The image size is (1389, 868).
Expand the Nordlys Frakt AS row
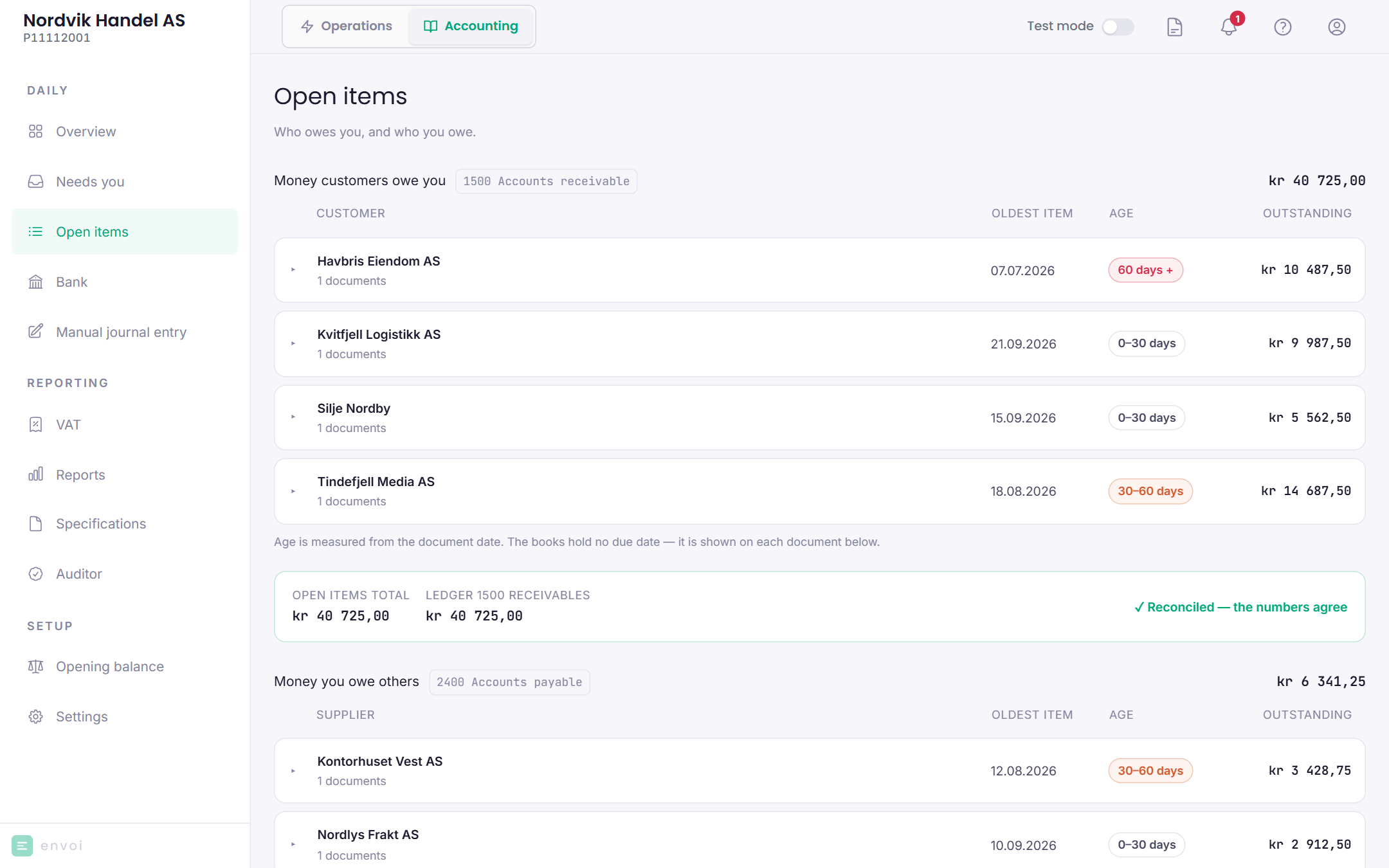293,844
